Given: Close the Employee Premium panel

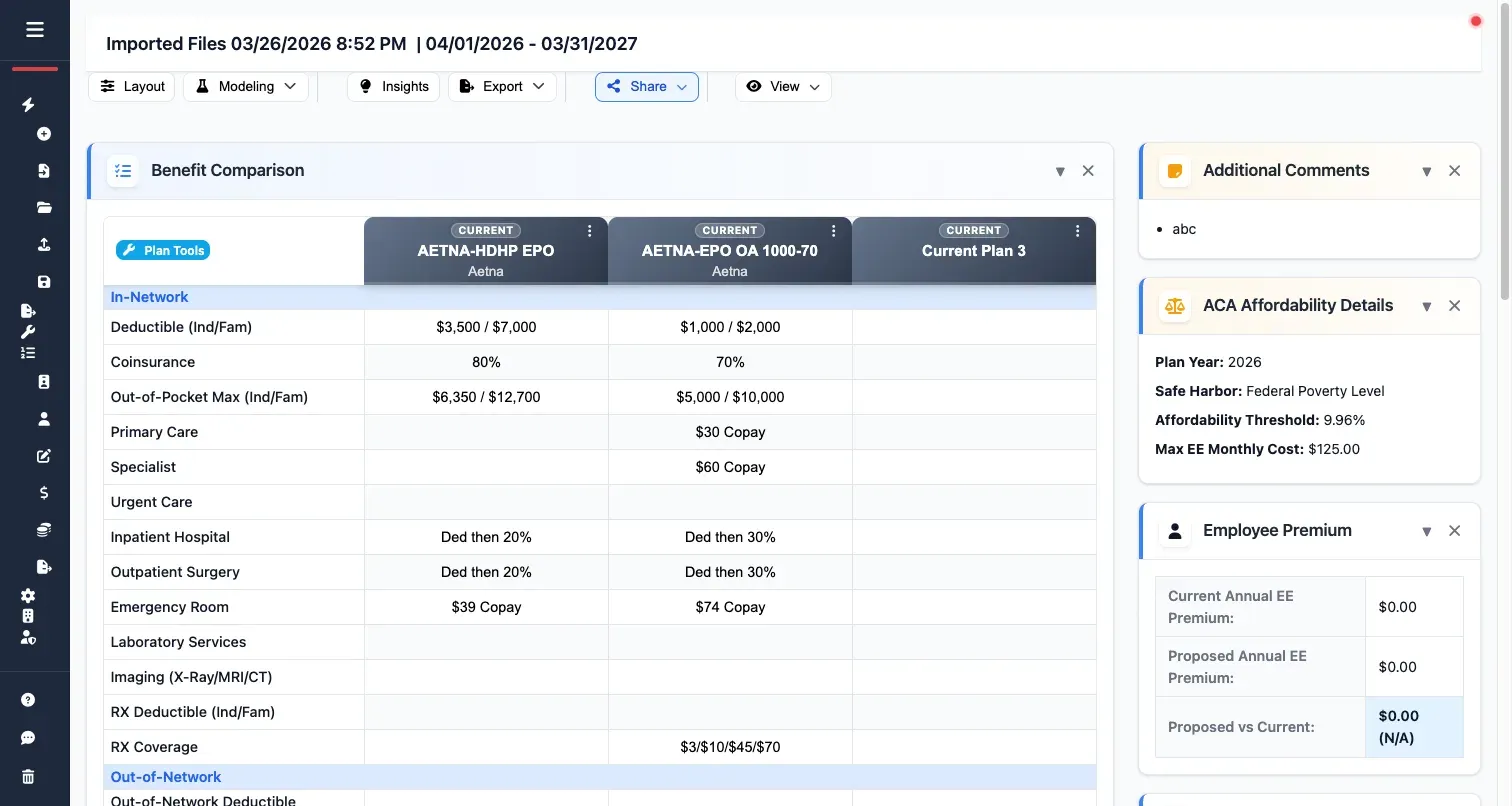Looking at the screenshot, I should click(1455, 531).
